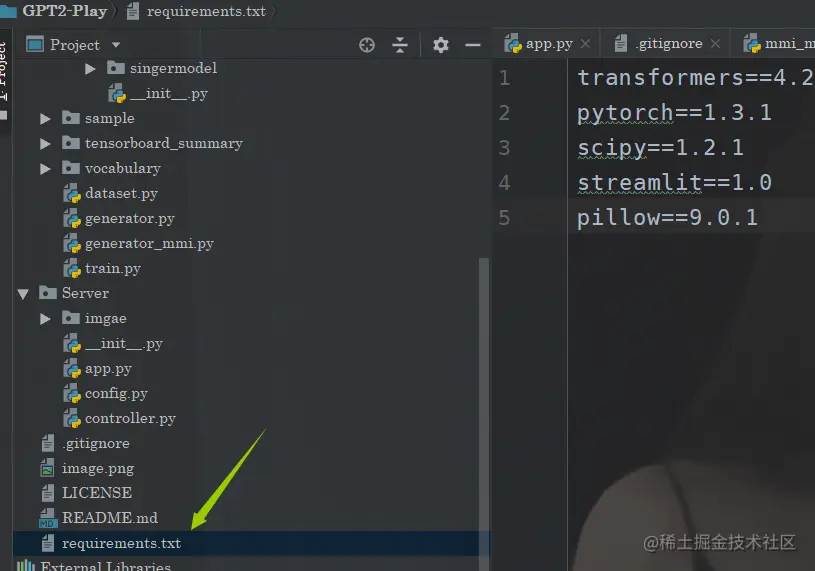Image resolution: width=815 pixels, height=571 pixels.
Task: Click line 1 transformers requirement
Action: (x=695, y=78)
